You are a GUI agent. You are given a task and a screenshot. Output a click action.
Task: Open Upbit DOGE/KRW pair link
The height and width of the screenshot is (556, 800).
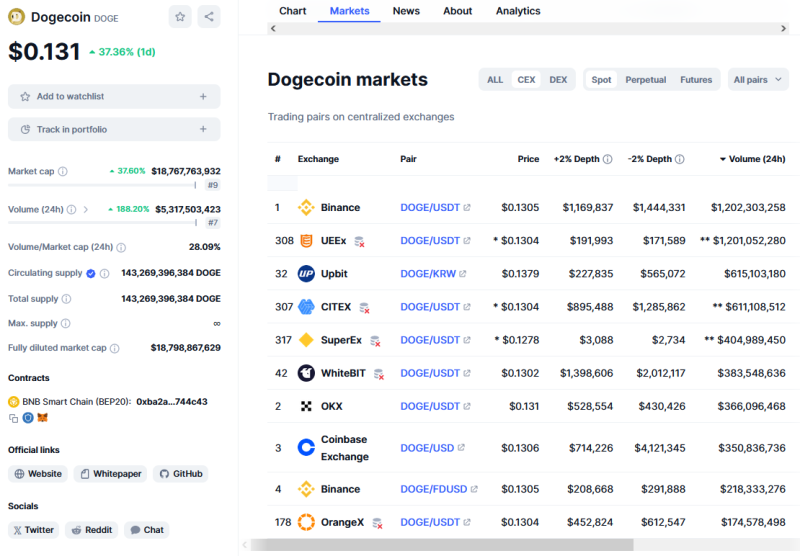pyautogui.click(x=433, y=274)
